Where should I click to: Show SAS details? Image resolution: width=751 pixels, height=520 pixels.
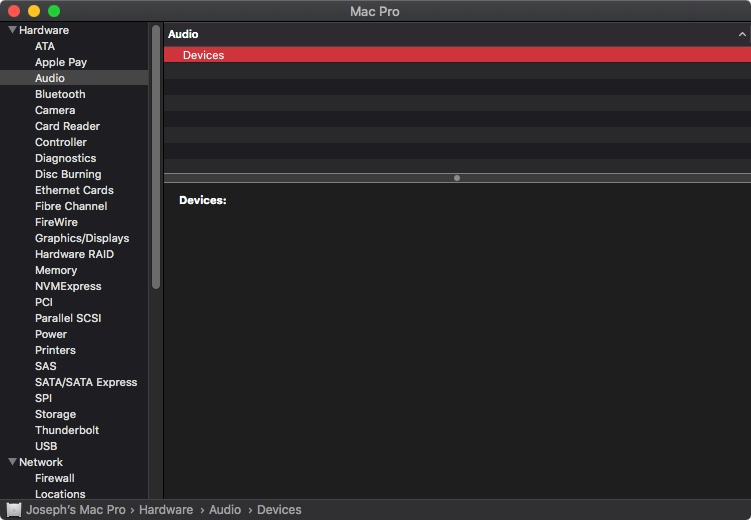[x=46, y=366]
